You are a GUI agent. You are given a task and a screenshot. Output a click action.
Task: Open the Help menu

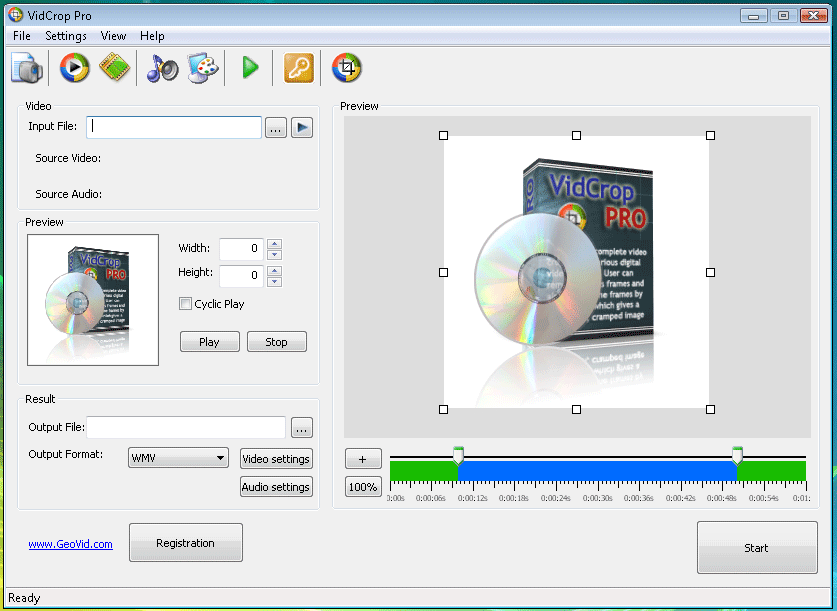(152, 36)
